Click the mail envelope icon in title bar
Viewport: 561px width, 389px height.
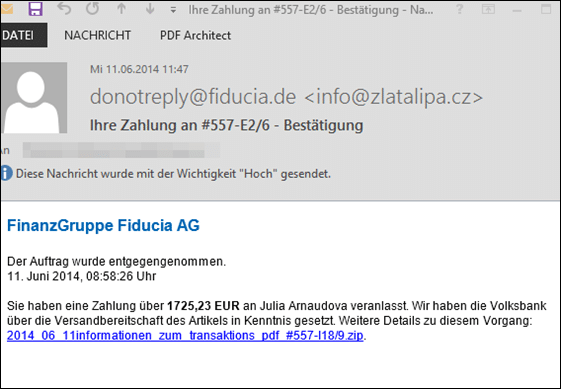[7, 9]
